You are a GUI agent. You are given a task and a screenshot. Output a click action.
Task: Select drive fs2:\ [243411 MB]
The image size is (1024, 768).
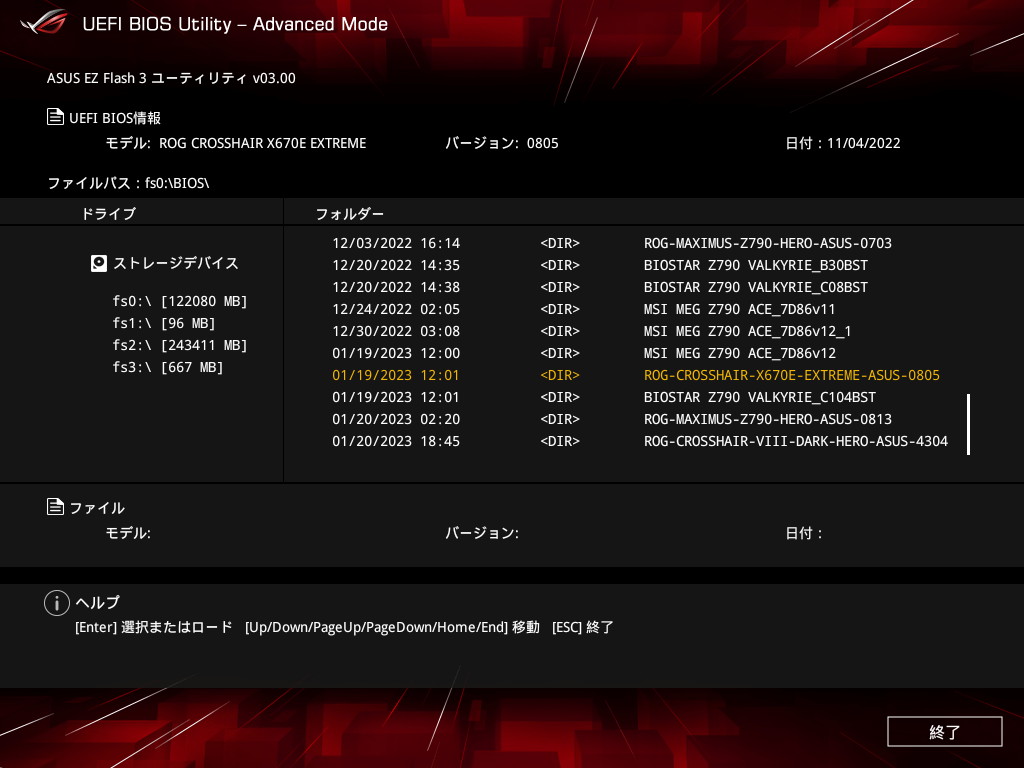[180, 345]
